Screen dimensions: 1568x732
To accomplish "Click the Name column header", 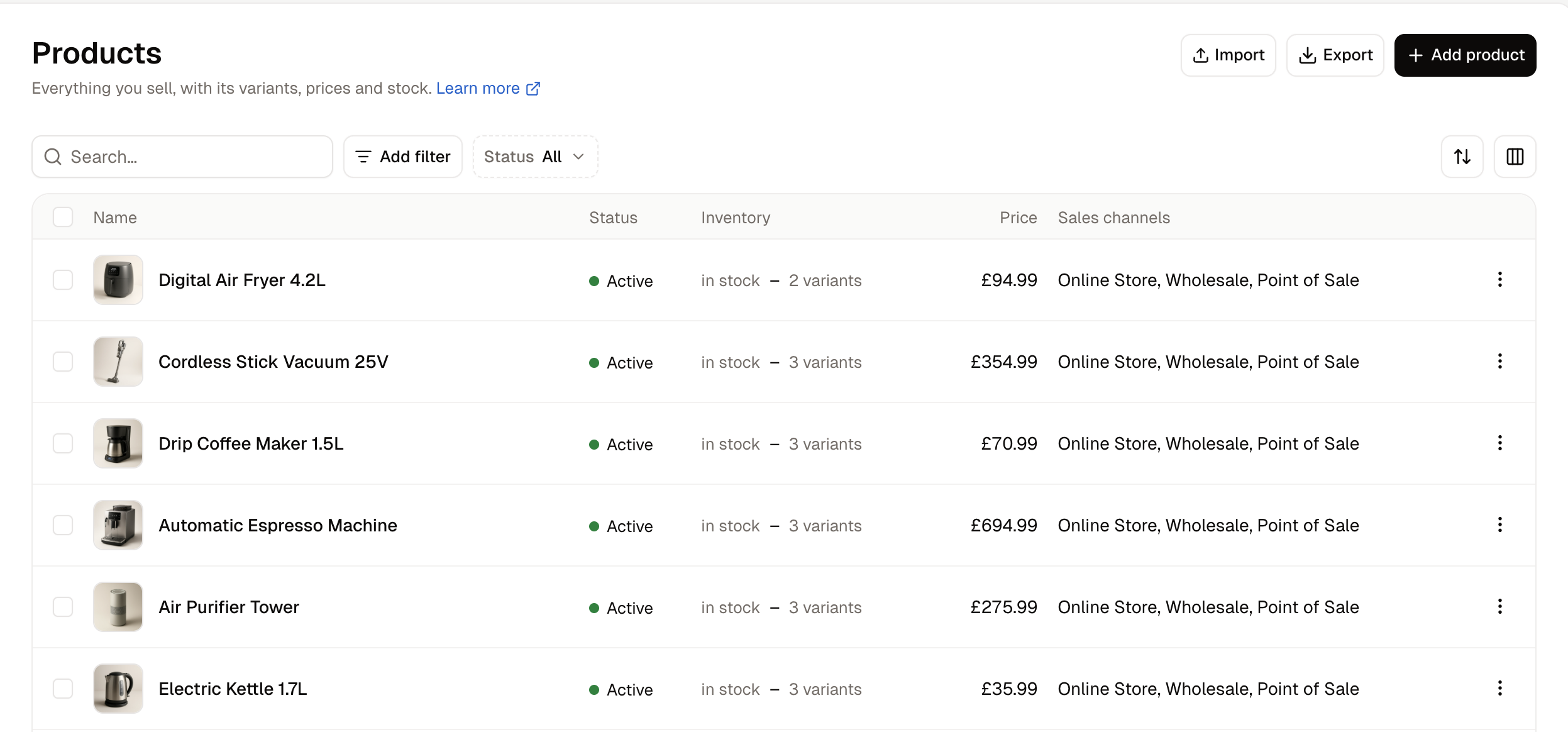I will [115, 218].
